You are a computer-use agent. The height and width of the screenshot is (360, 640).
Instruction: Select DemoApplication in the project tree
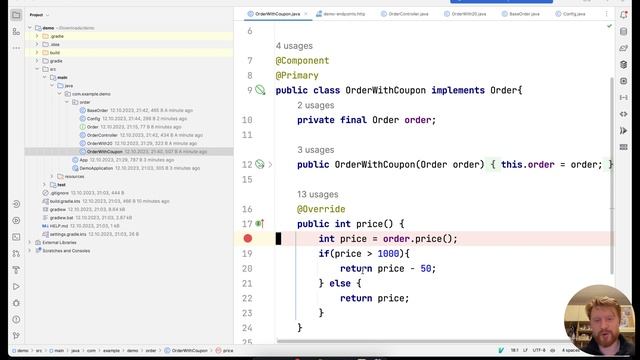point(96,168)
